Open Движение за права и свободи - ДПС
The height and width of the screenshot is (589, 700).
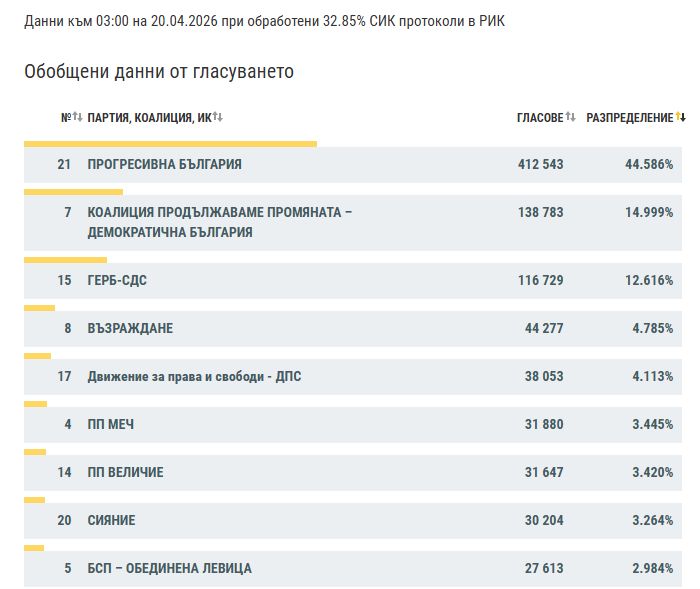pos(194,376)
